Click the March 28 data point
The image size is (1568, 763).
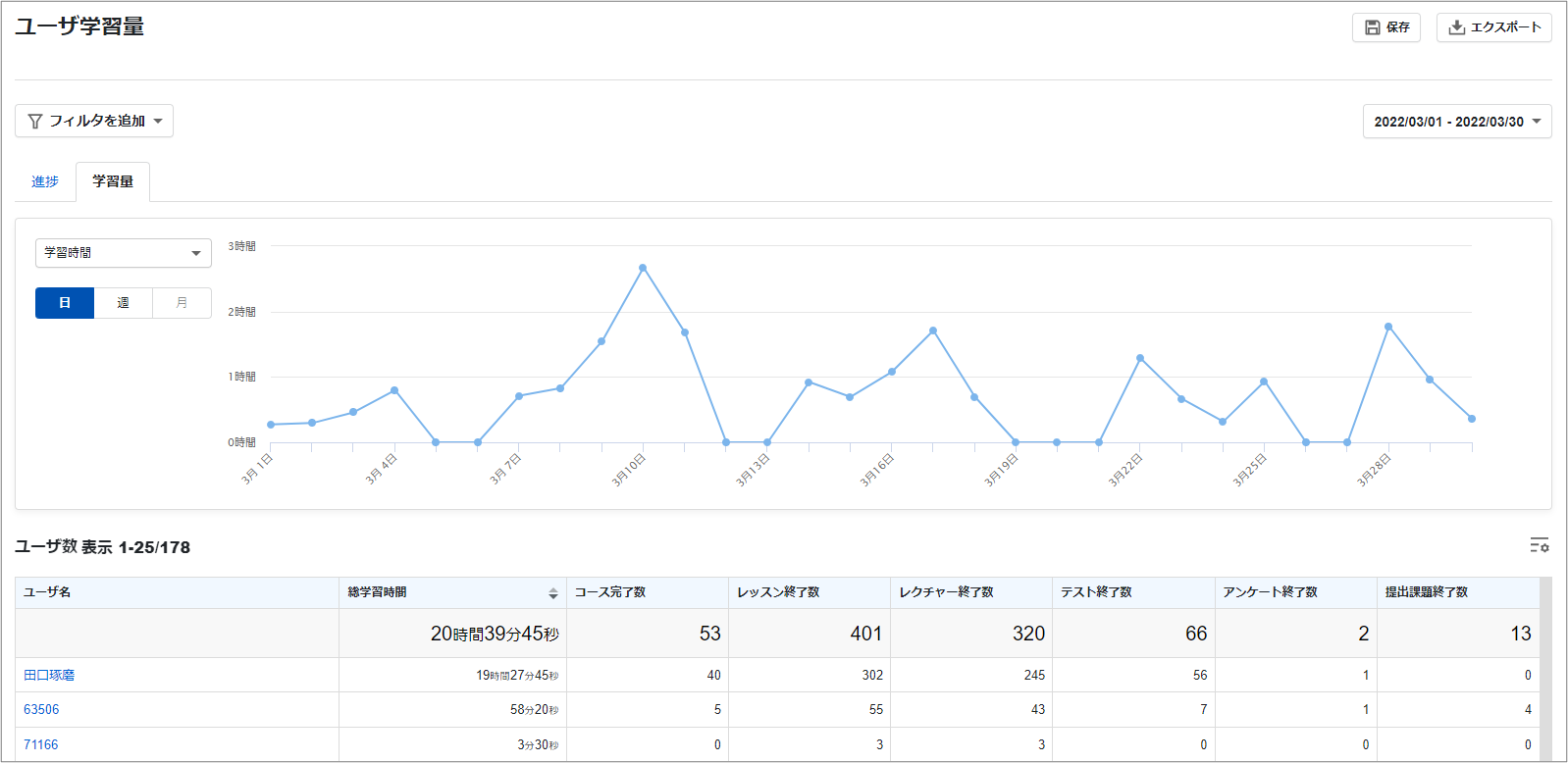point(1388,327)
